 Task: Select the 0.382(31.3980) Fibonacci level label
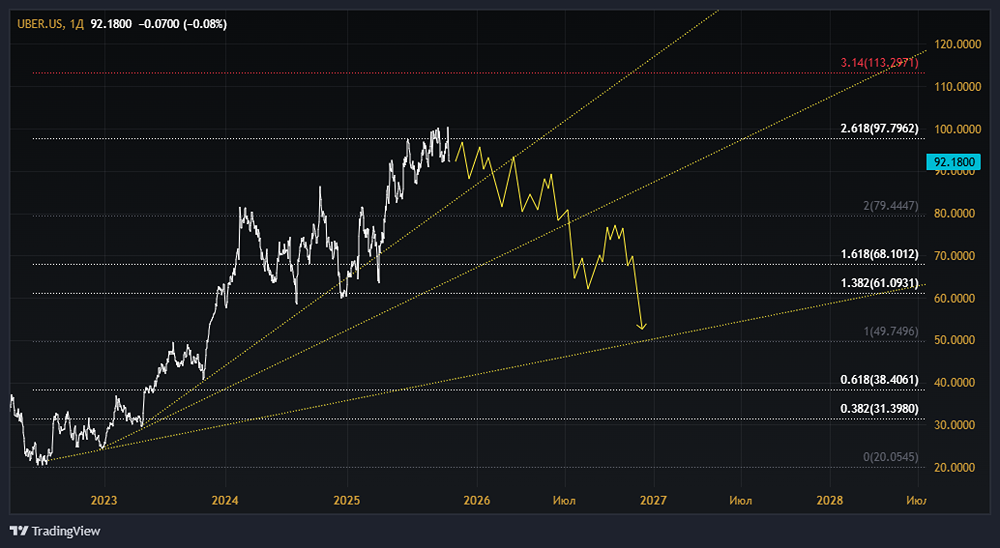(x=879, y=408)
